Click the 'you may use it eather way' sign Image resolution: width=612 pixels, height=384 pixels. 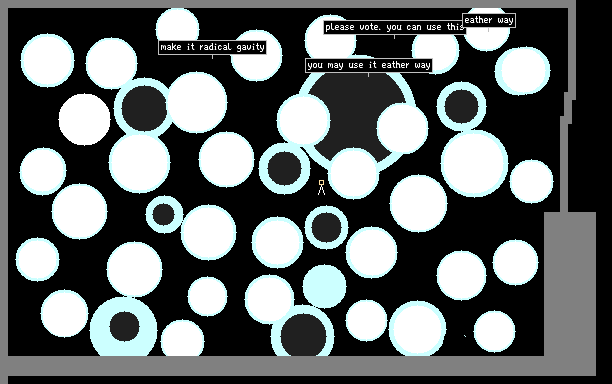click(369, 65)
